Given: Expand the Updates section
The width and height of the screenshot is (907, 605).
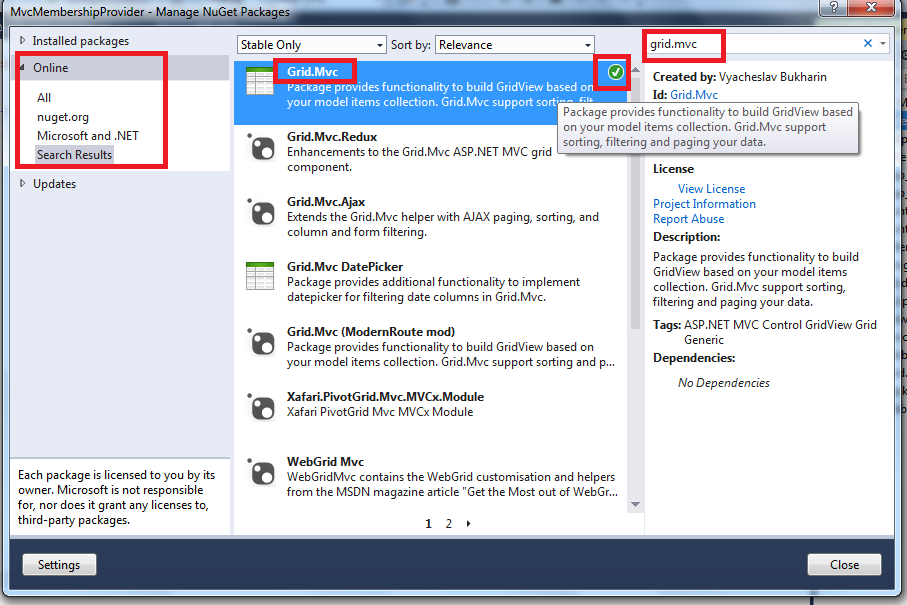Looking at the screenshot, I should [23, 183].
